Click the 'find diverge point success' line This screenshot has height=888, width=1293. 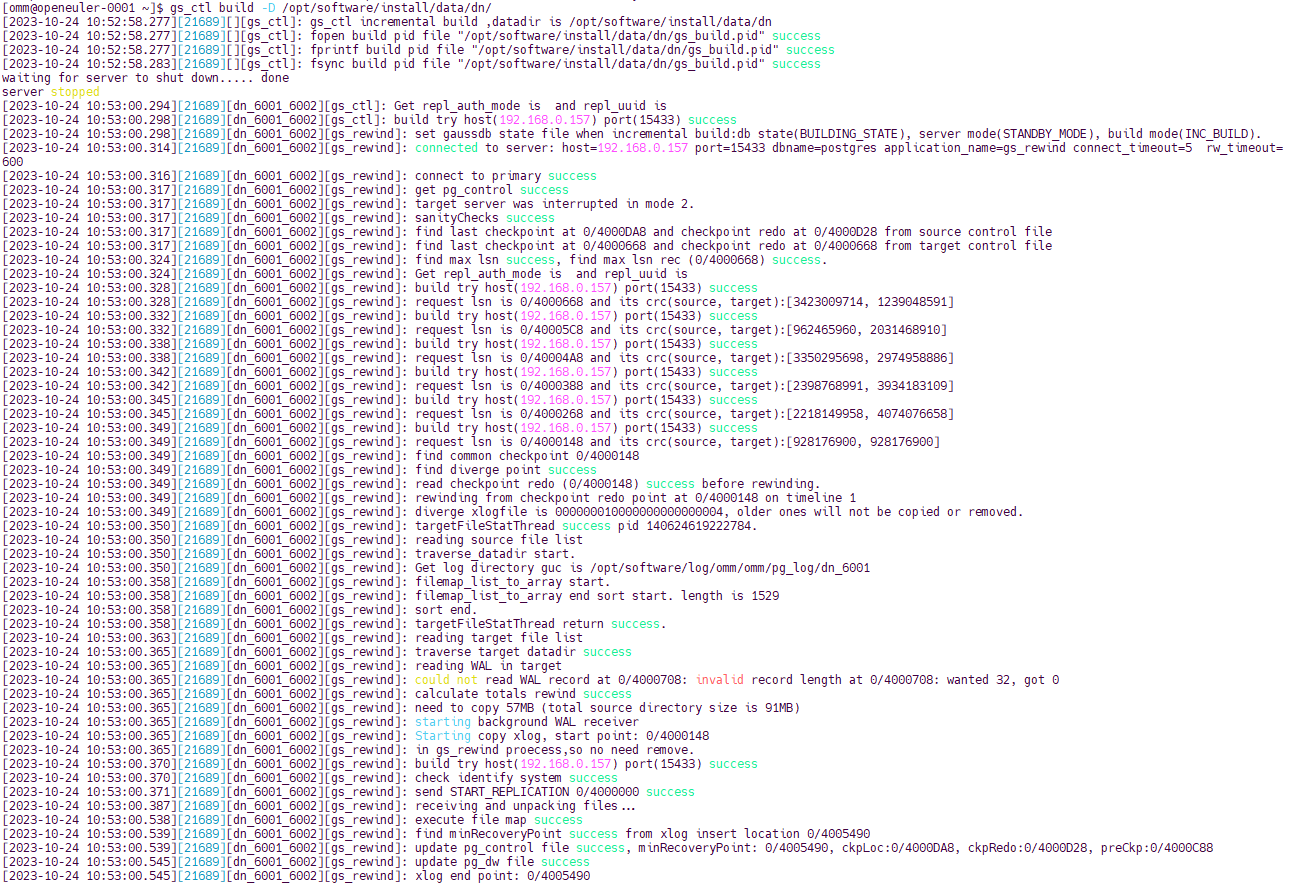pyautogui.click(x=299, y=469)
